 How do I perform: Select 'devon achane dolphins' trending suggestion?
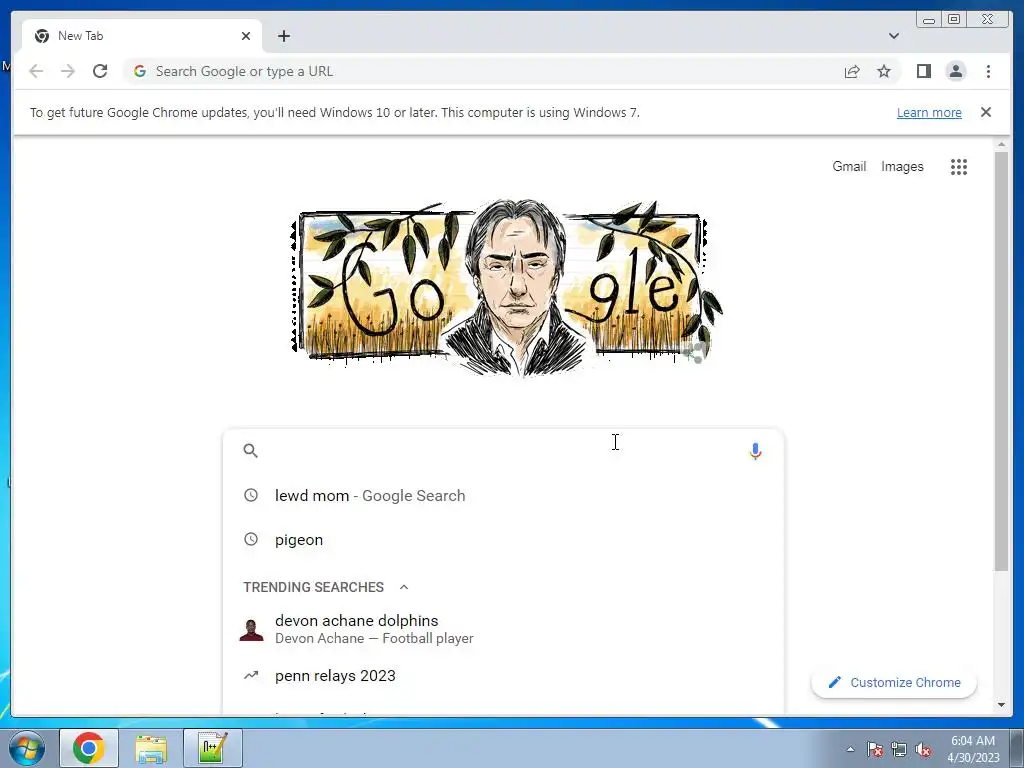(503, 629)
